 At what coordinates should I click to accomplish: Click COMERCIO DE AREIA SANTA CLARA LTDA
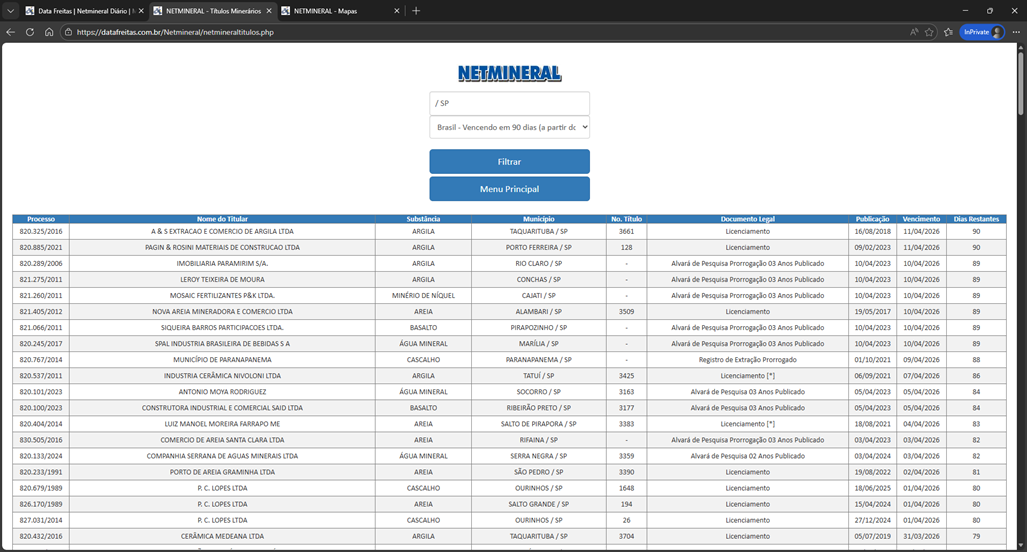coord(222,440)
